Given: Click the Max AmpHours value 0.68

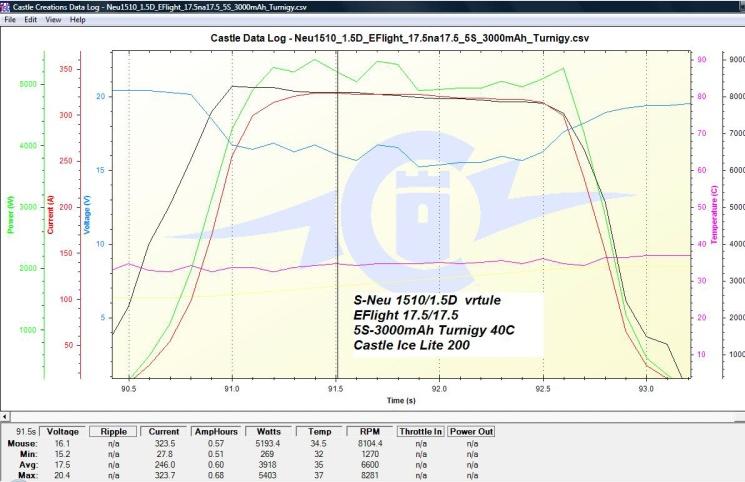Looking at the screenshot, I should click(x=216, y=475).
